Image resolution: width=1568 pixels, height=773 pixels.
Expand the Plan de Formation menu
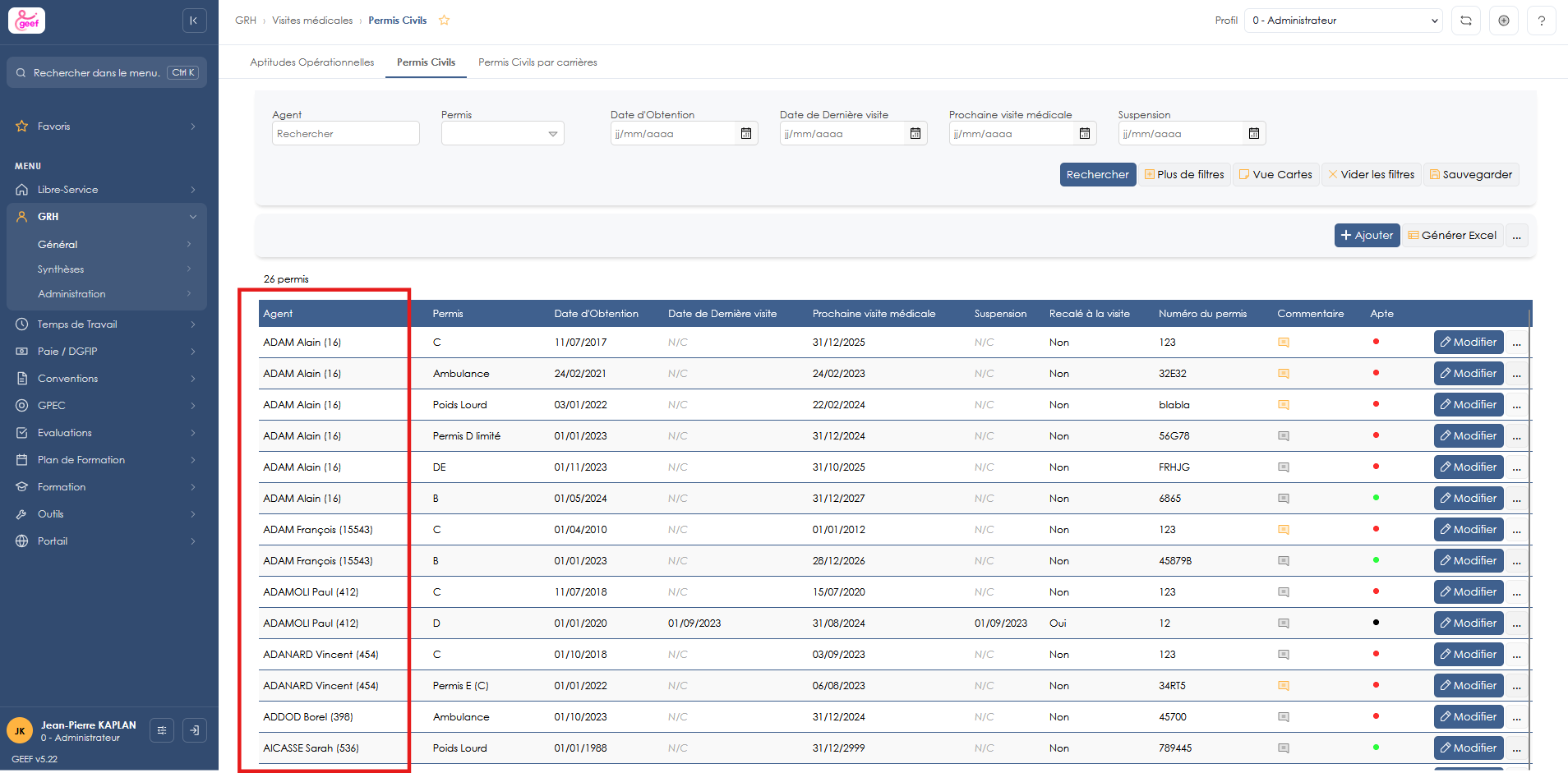[x=107, y=460]
